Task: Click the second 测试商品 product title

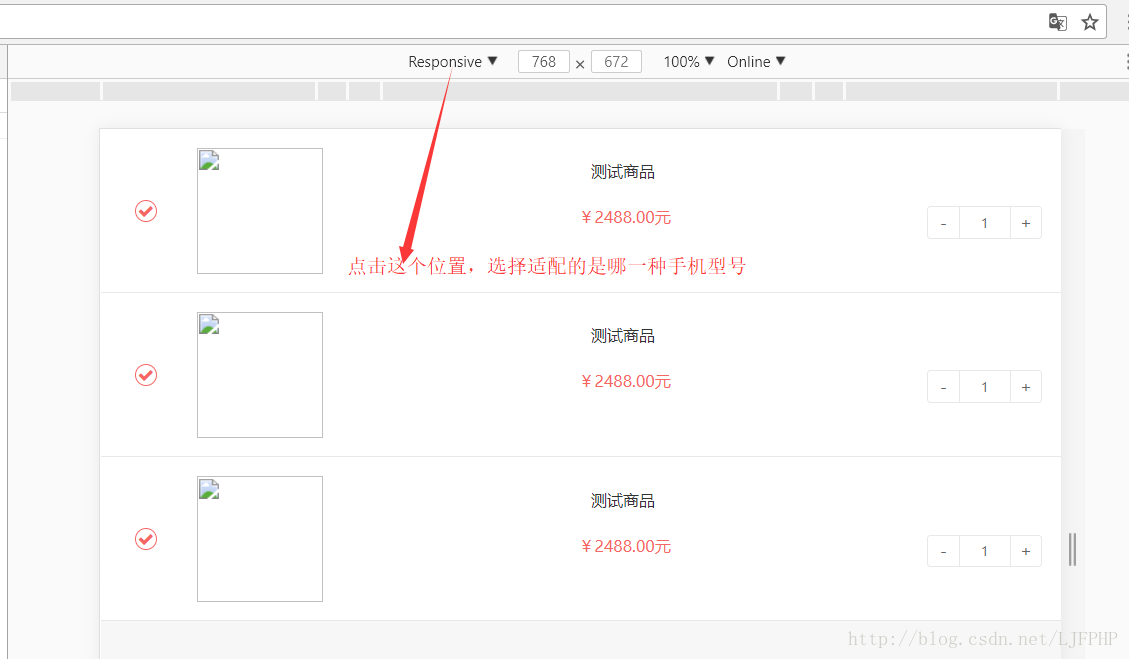Action: pyautogui.click(x=623, y=336)
